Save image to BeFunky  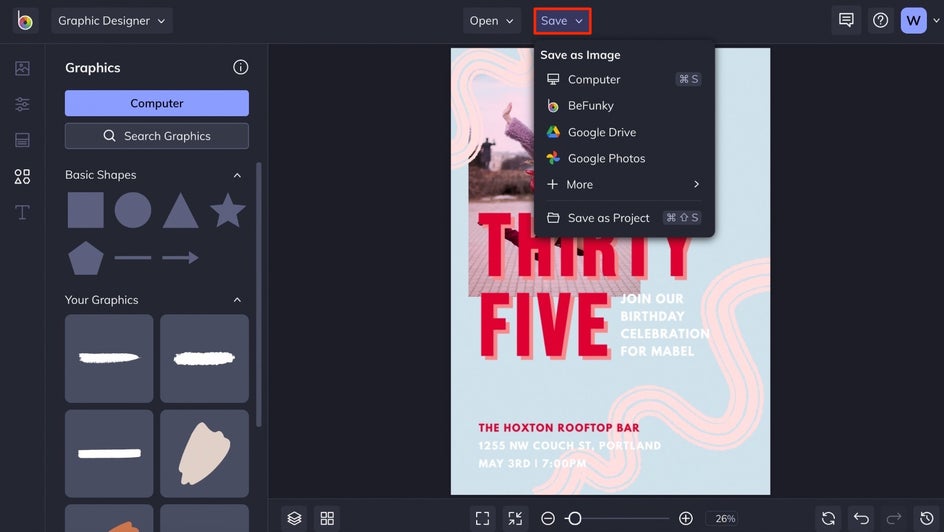pyautogui.click(x=624, y=106)
